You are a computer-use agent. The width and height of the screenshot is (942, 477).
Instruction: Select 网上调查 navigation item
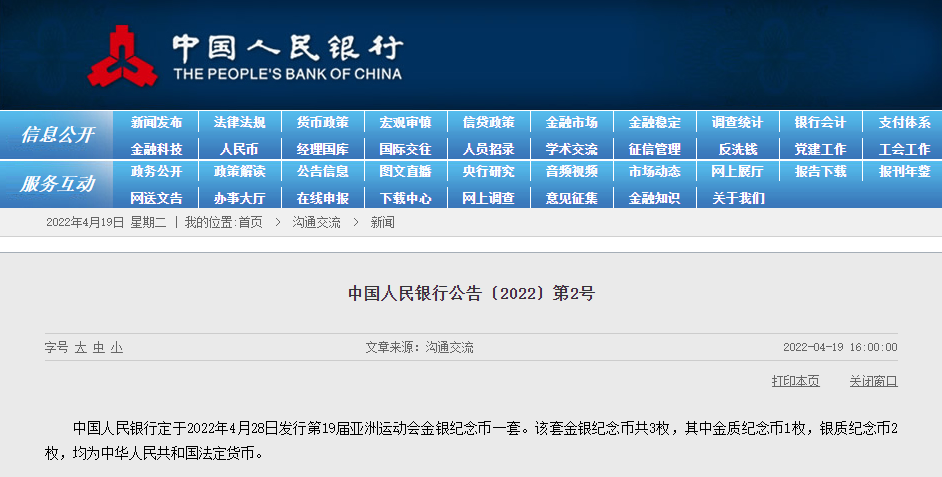(x=488, y=198)
